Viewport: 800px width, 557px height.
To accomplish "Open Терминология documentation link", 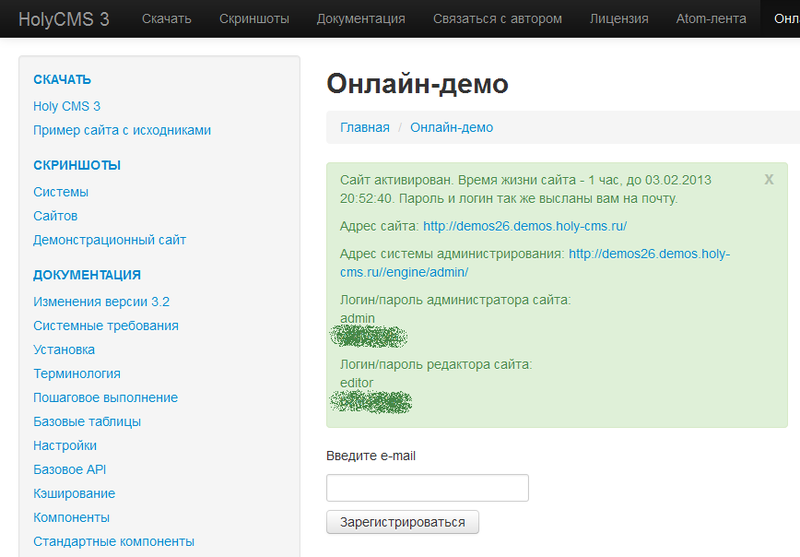I will click(77, 373).
